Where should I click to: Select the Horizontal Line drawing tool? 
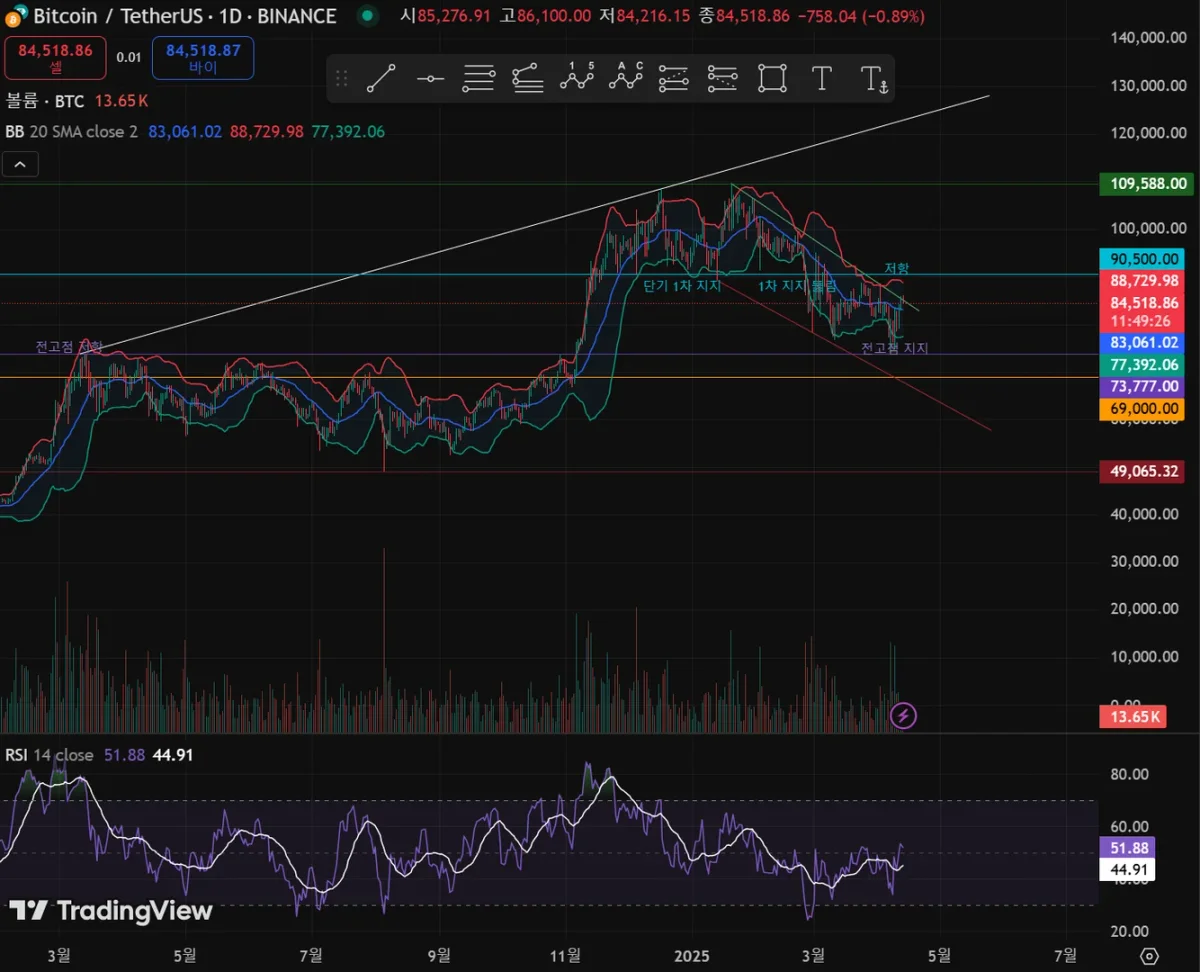point(430,79)
